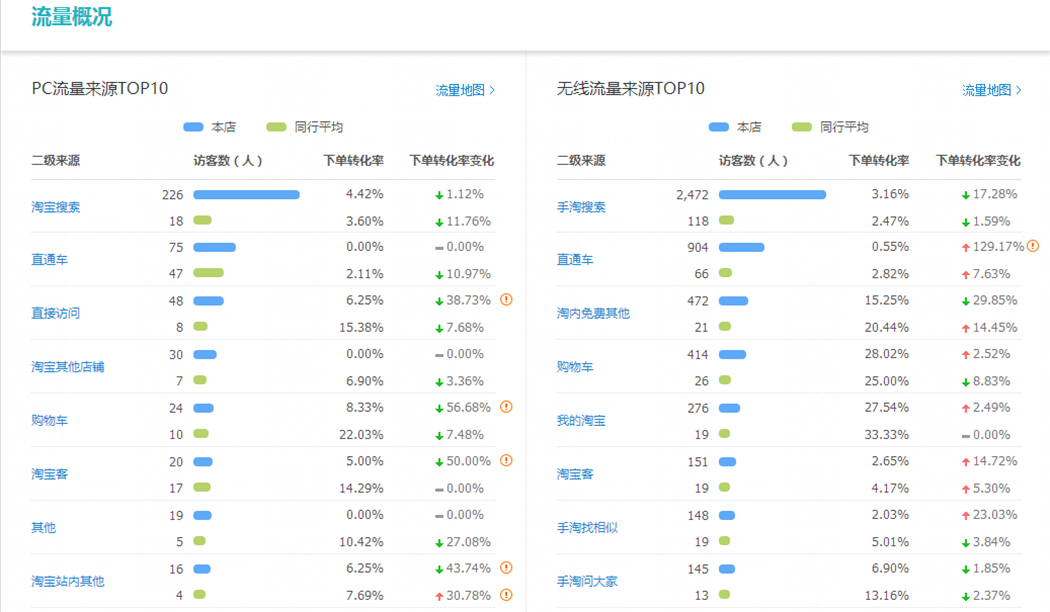
Task: Click warning icon beside 38.73% in 直接访问 row
Action: click(506, 300)
